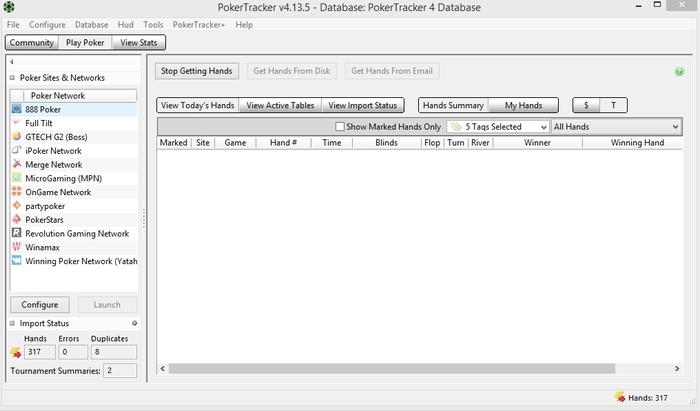Viewport: 700px width, 411px height.
Task: Click the GTECH G2 (Boss) icon
Action: pyautogui.click(x=17, y=137)
